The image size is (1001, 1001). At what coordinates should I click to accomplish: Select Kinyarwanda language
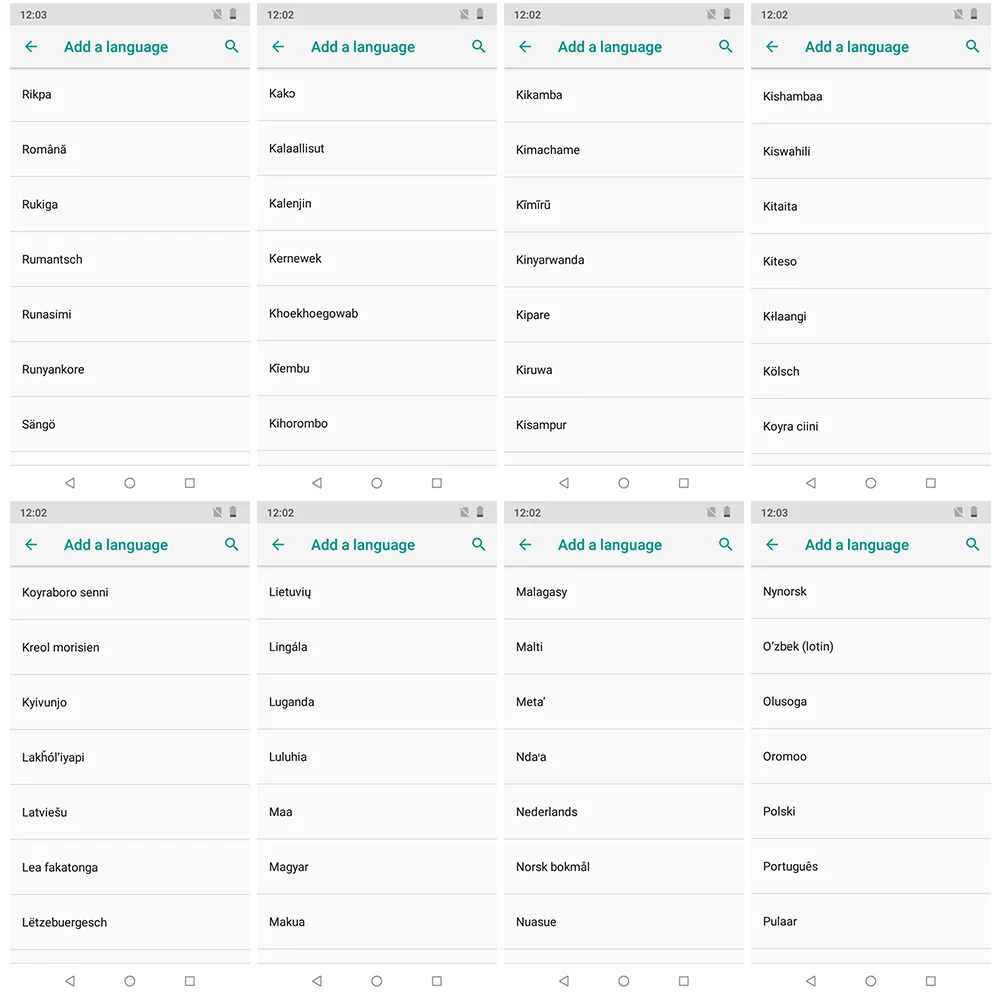click(x=624, y=260)
